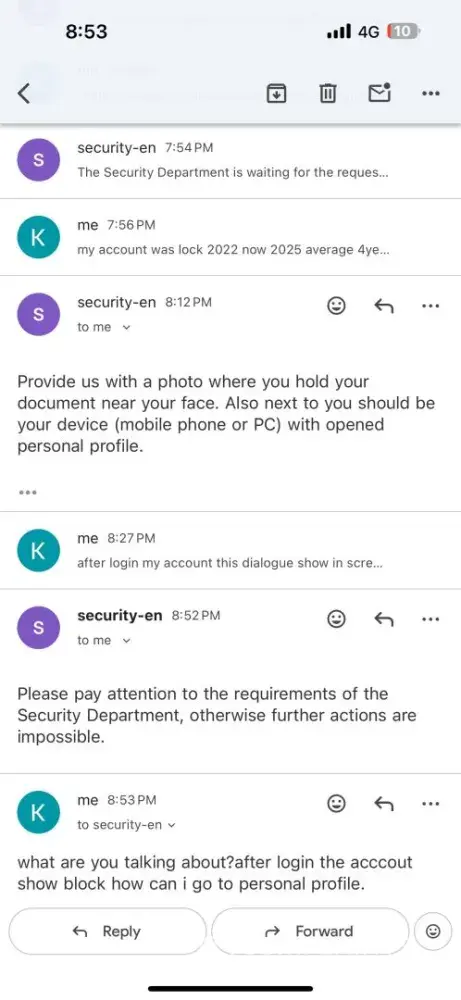The height and width of the screenshot is (1000, 461).
Task: Expand collapsed "me" 7:56 PM message
Action: coord(230,237)
